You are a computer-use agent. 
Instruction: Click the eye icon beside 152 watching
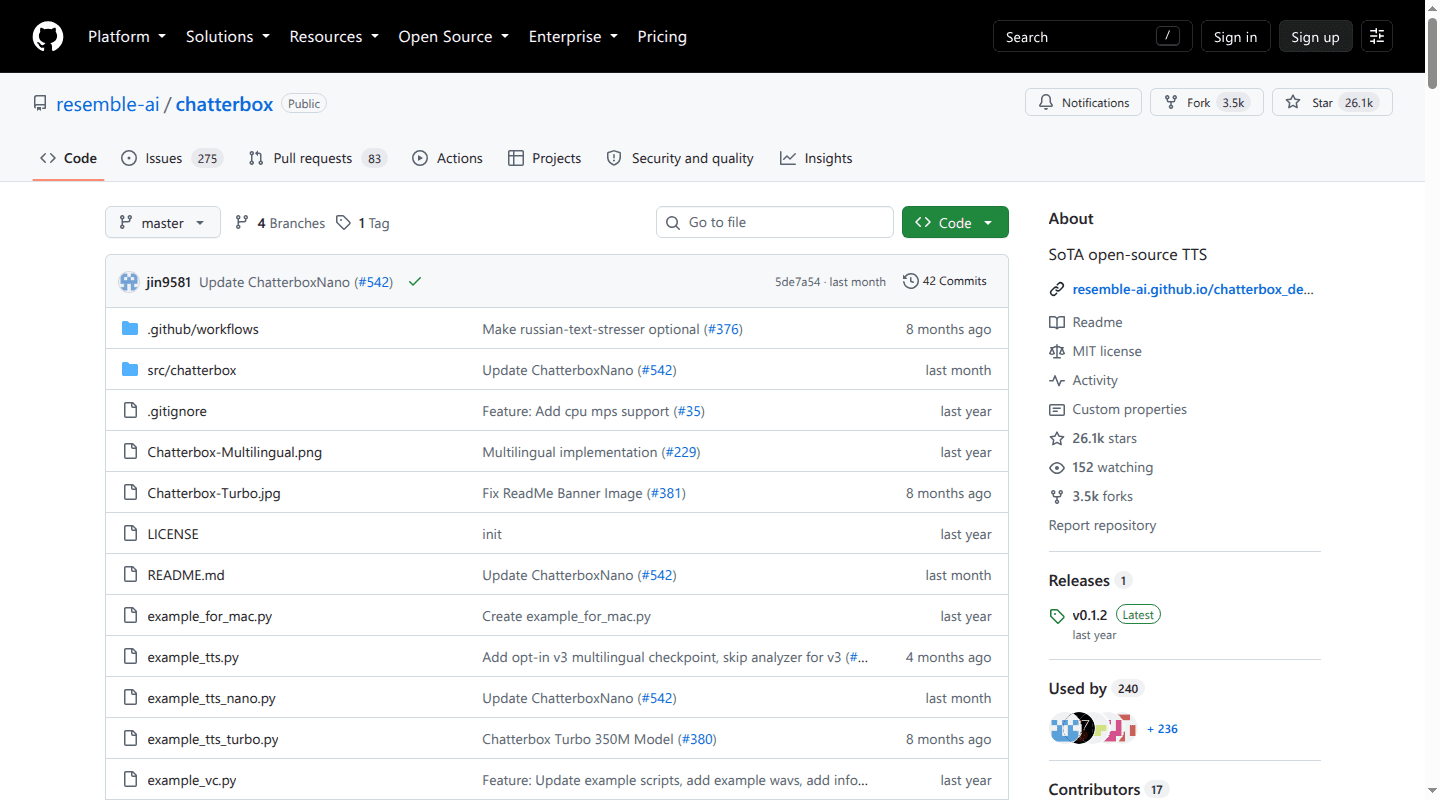1057,467
